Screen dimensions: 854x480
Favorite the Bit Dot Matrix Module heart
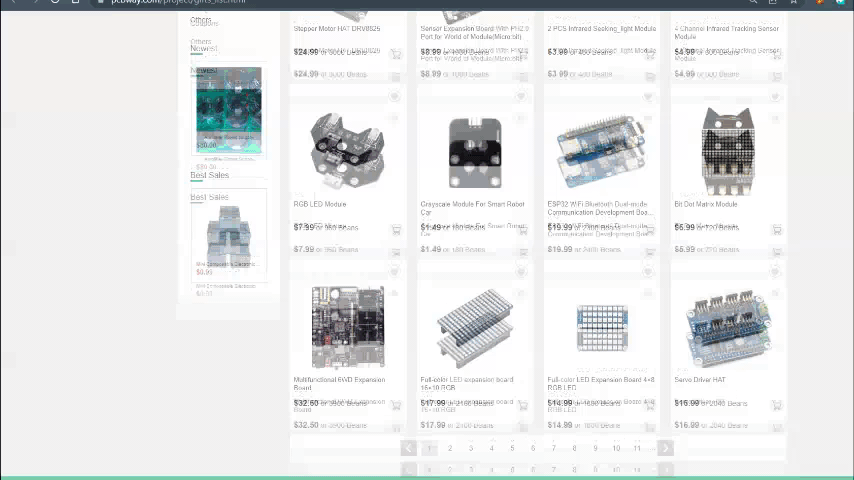click(x=775, y=96)
